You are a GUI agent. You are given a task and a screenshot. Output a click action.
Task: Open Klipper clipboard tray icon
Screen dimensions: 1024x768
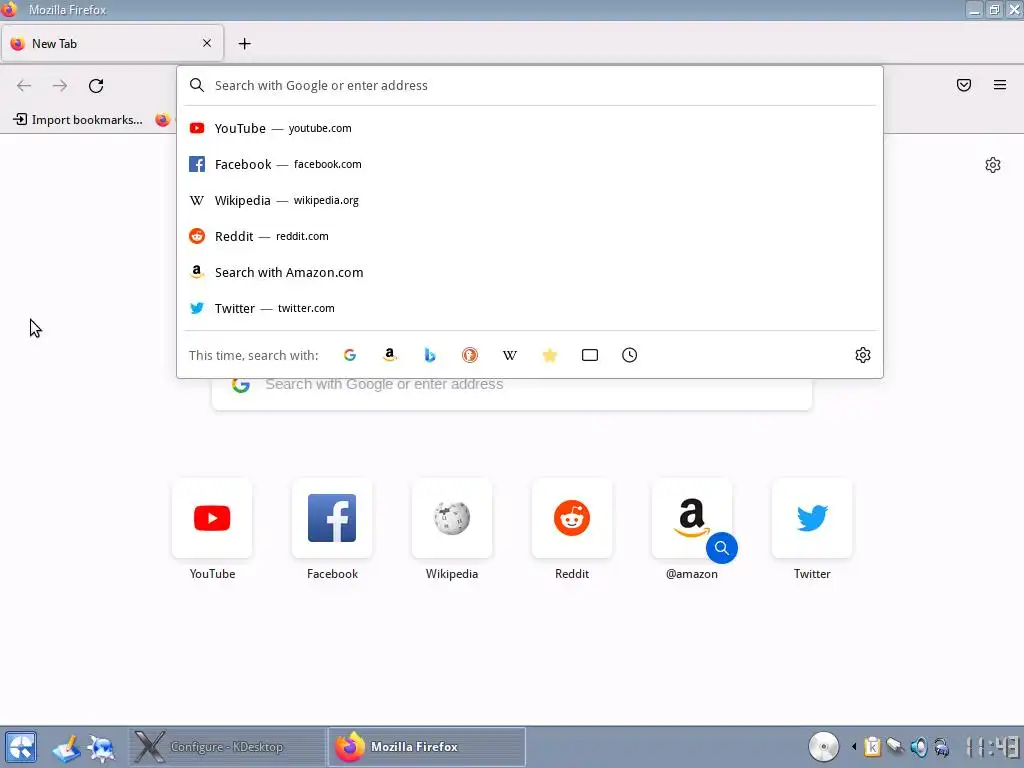click(872, 746)
